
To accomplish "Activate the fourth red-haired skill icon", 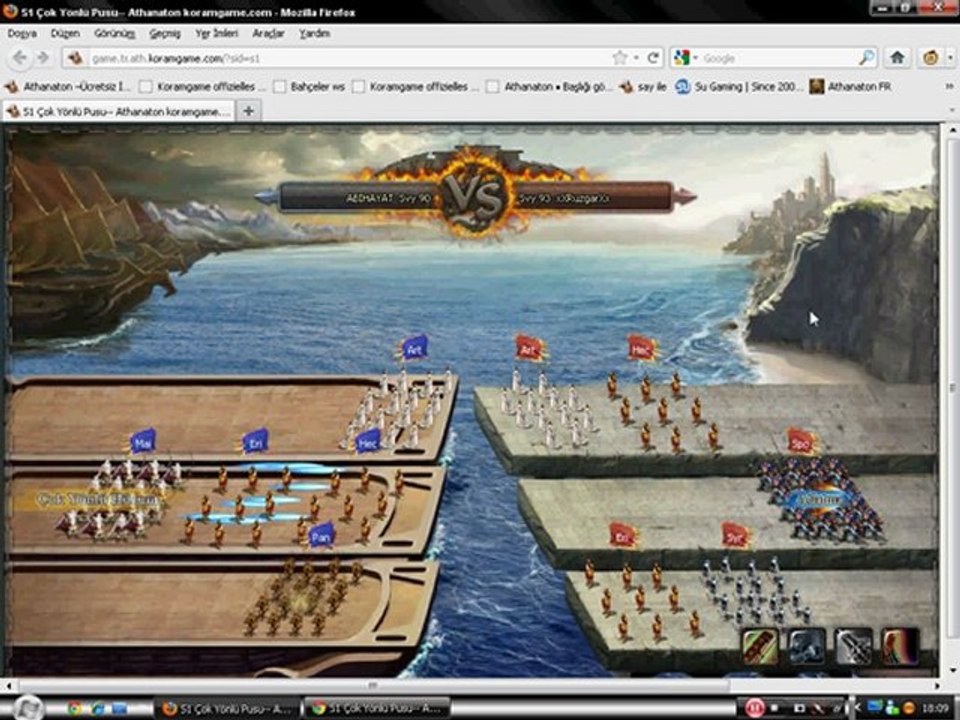I will tap(900, 646).
